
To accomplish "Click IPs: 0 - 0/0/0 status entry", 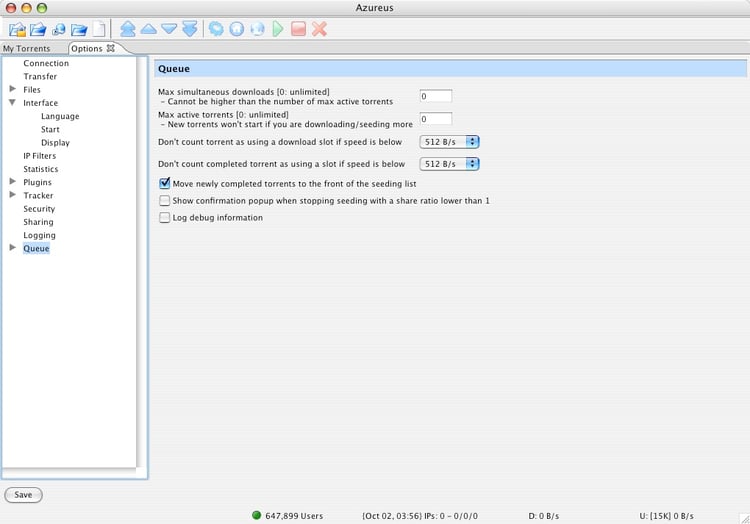I will pos(420,515).
